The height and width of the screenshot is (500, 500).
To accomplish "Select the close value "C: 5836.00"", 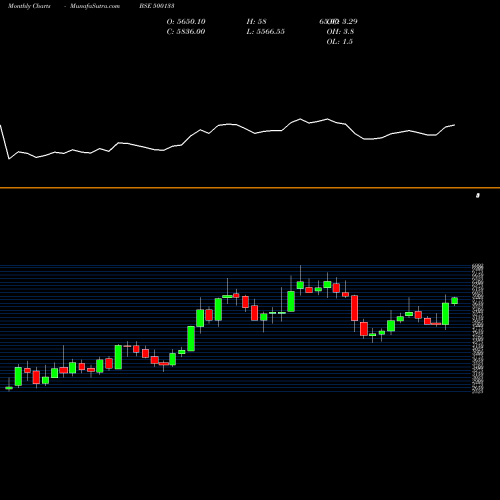I will tap(186, 32).
